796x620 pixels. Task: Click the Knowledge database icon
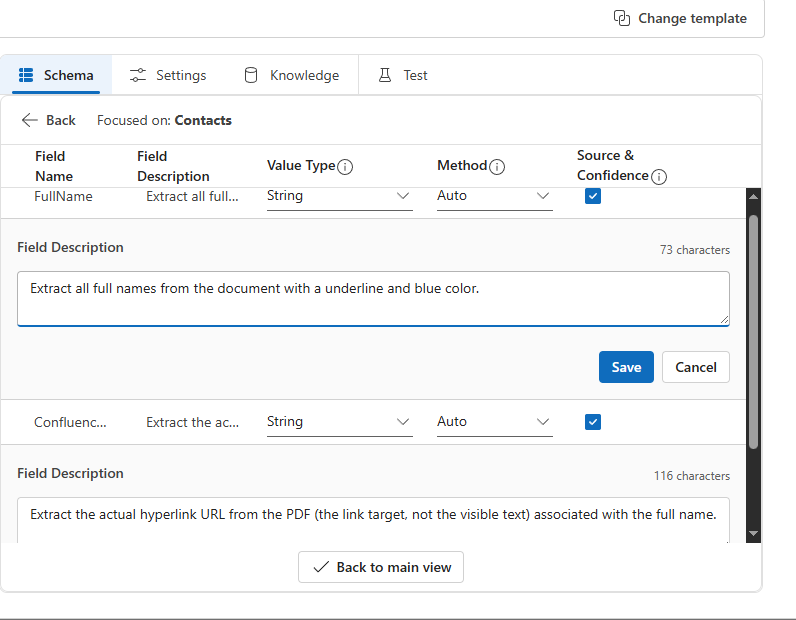tap(251, 75)
